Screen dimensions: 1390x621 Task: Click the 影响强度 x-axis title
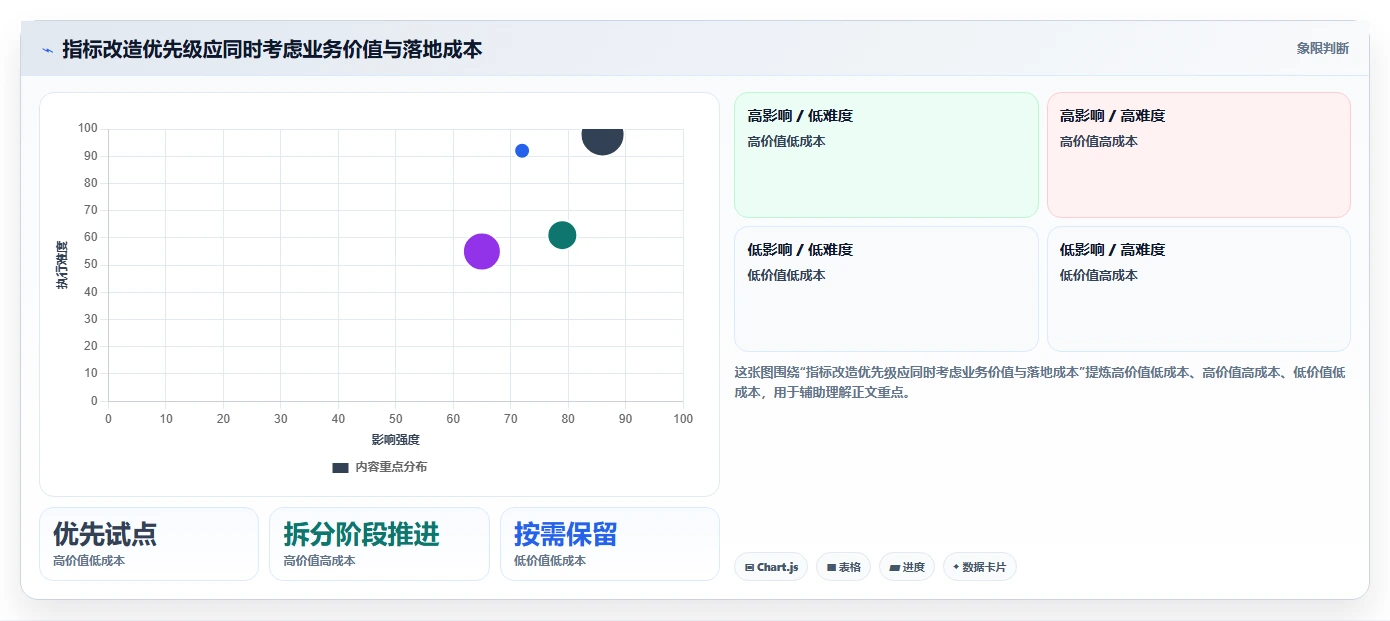(396, 440)
